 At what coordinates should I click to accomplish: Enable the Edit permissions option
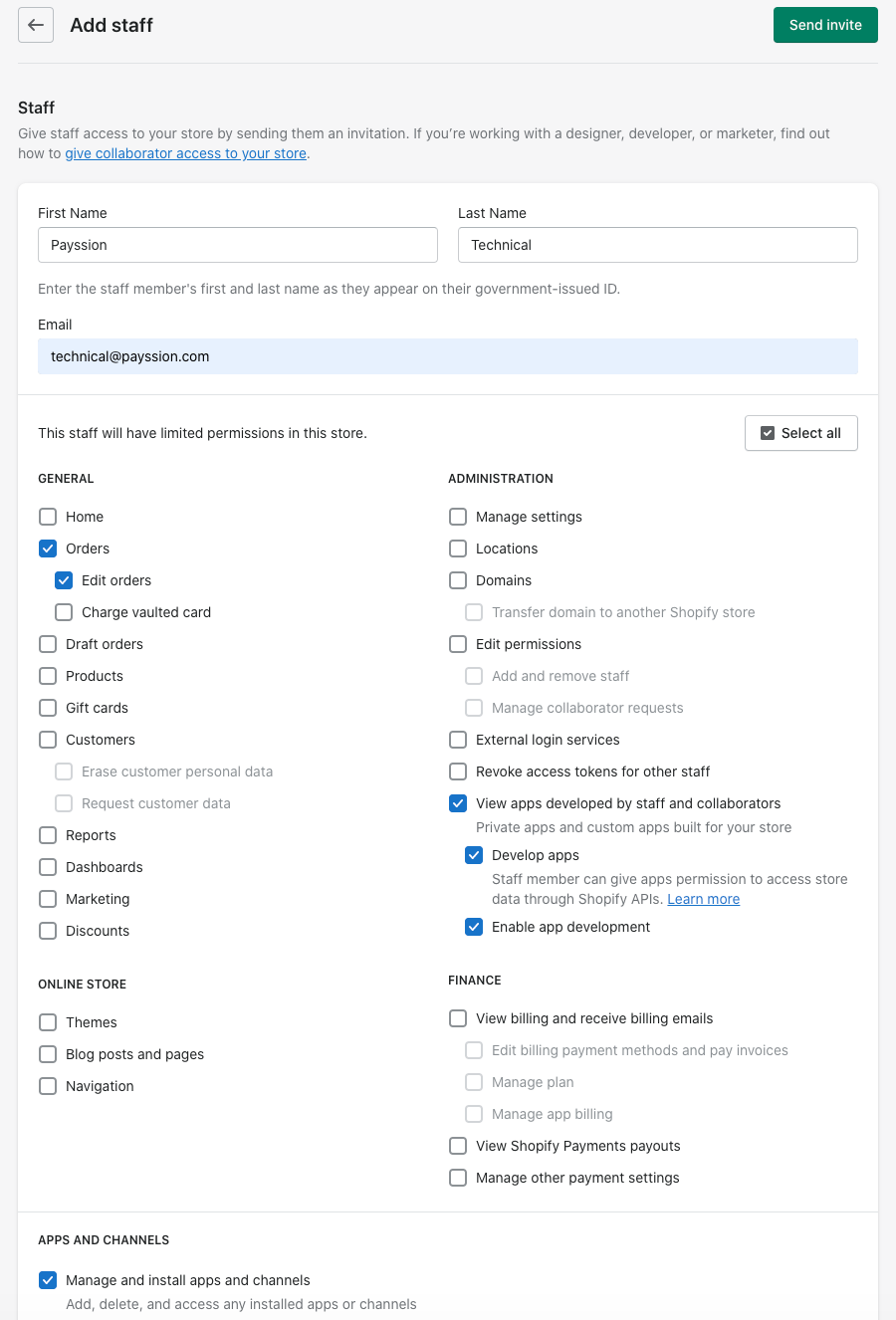tap(457, 643)
